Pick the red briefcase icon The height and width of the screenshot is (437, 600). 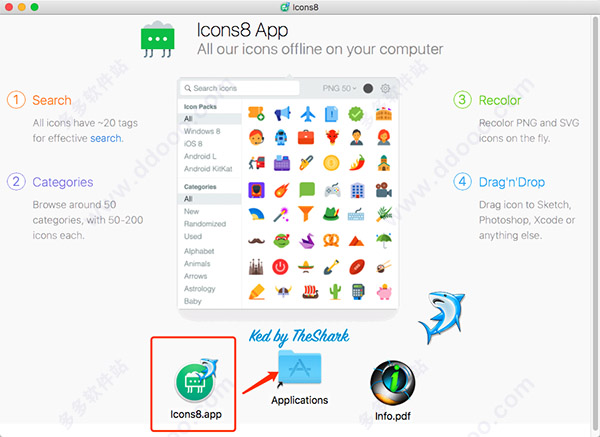click(x=306, y=137)
